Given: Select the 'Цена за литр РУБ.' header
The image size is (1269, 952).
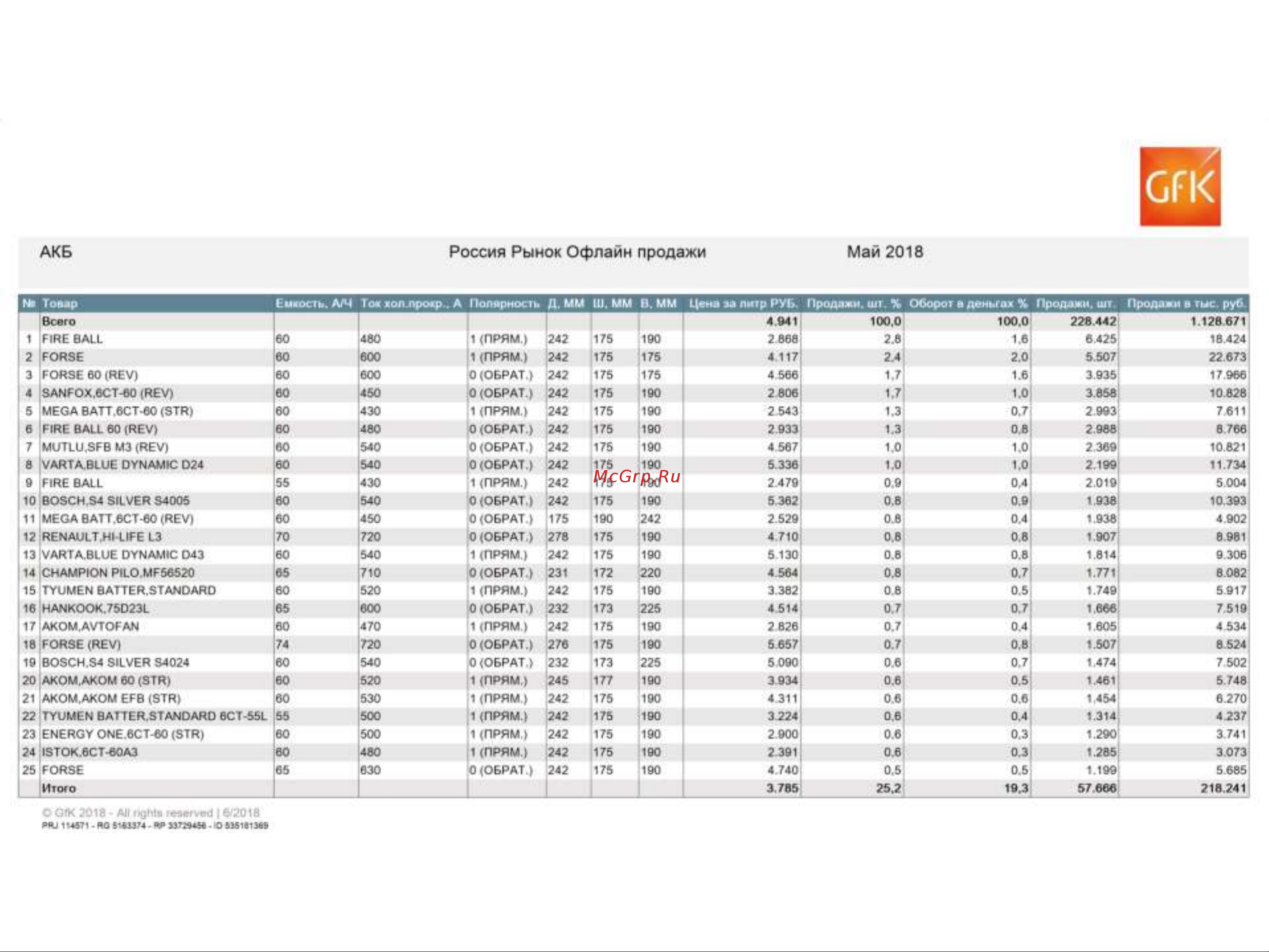Looking at the screenshot, I should click(x=743, y=304).
